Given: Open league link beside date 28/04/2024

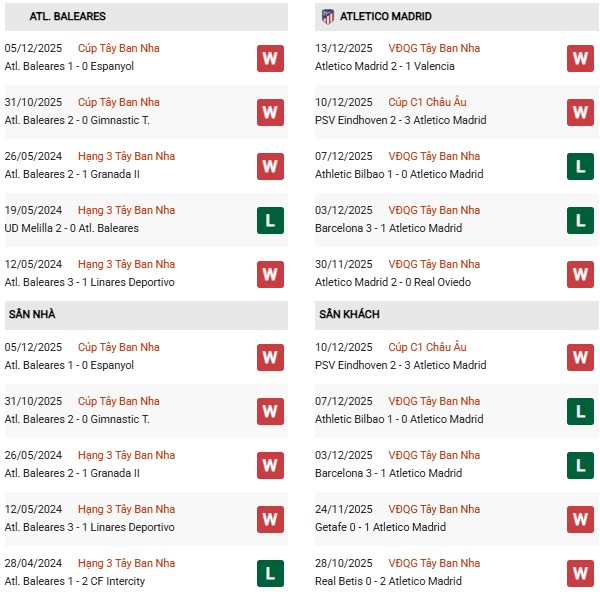Looking at the screenshot, I should 126,563.
